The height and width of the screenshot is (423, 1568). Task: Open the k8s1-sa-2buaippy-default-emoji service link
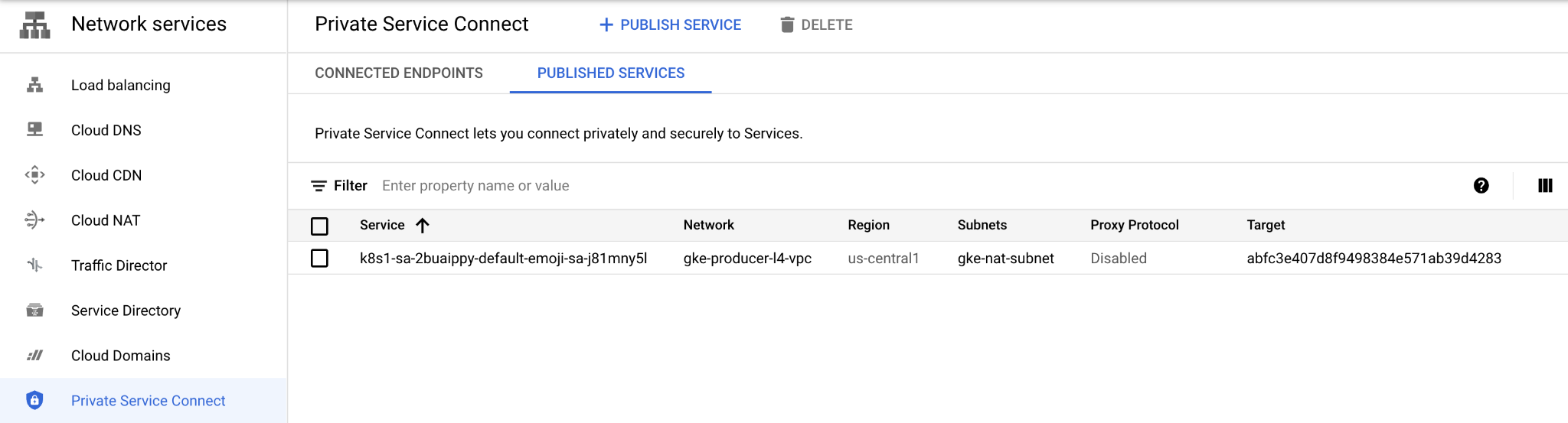click(503, 259)
